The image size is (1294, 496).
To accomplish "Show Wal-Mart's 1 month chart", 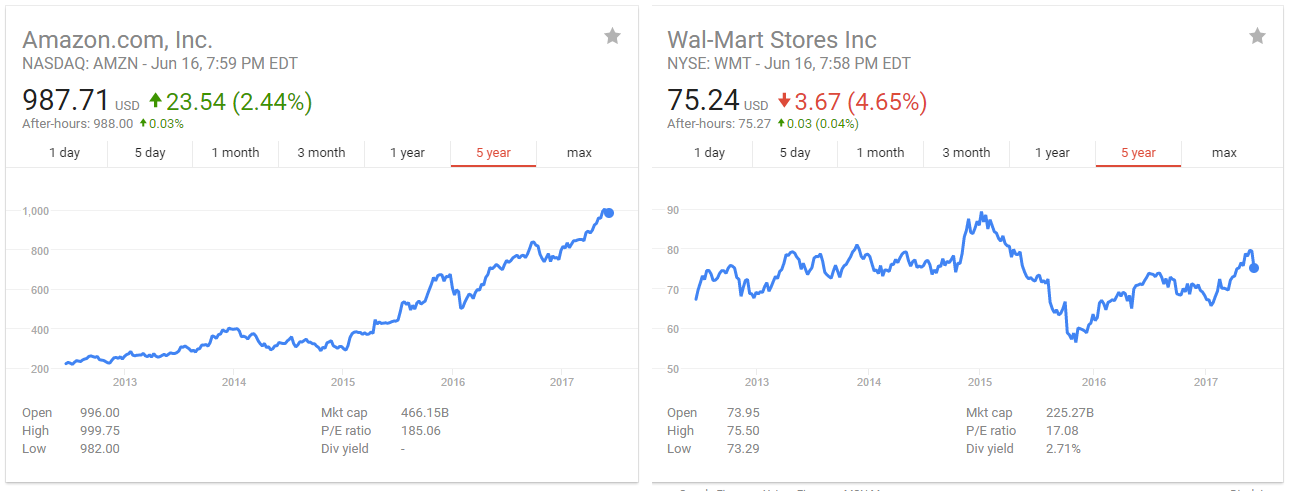I will click(x=880, y=153).
